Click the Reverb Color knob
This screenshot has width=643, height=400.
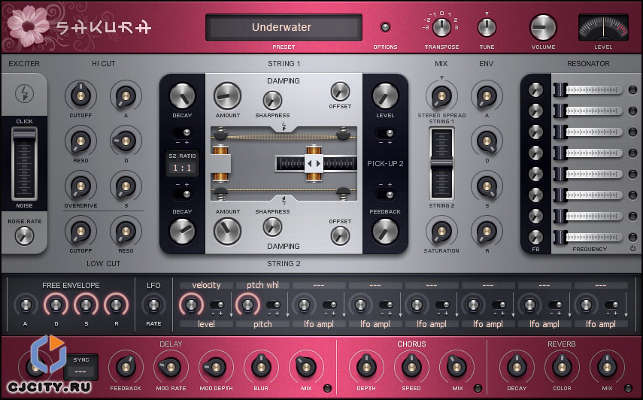pos(562,366)
